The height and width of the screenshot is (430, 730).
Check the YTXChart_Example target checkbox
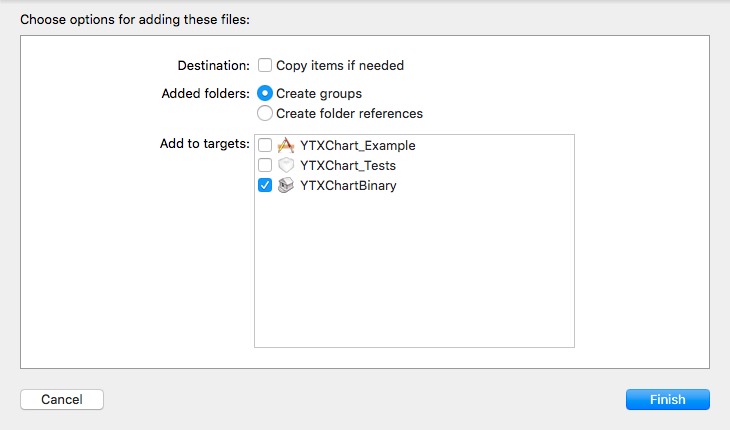coord(265,145)
